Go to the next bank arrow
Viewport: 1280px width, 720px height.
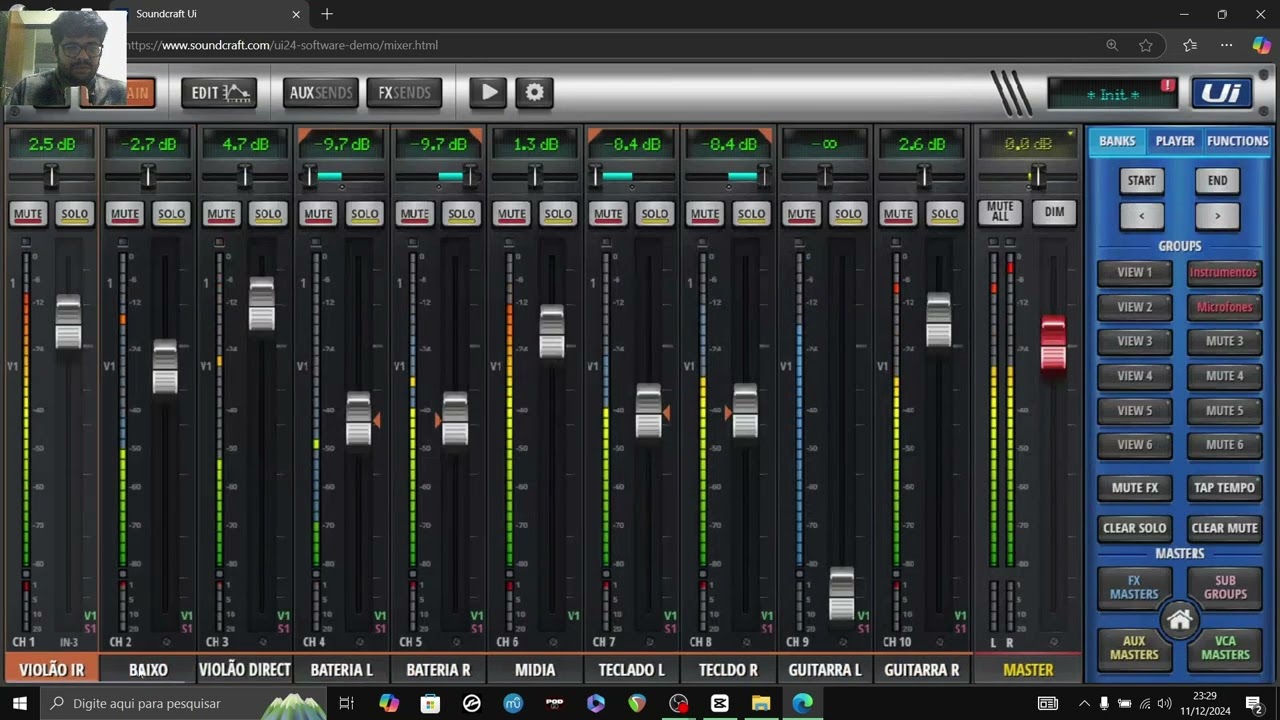1217,216
